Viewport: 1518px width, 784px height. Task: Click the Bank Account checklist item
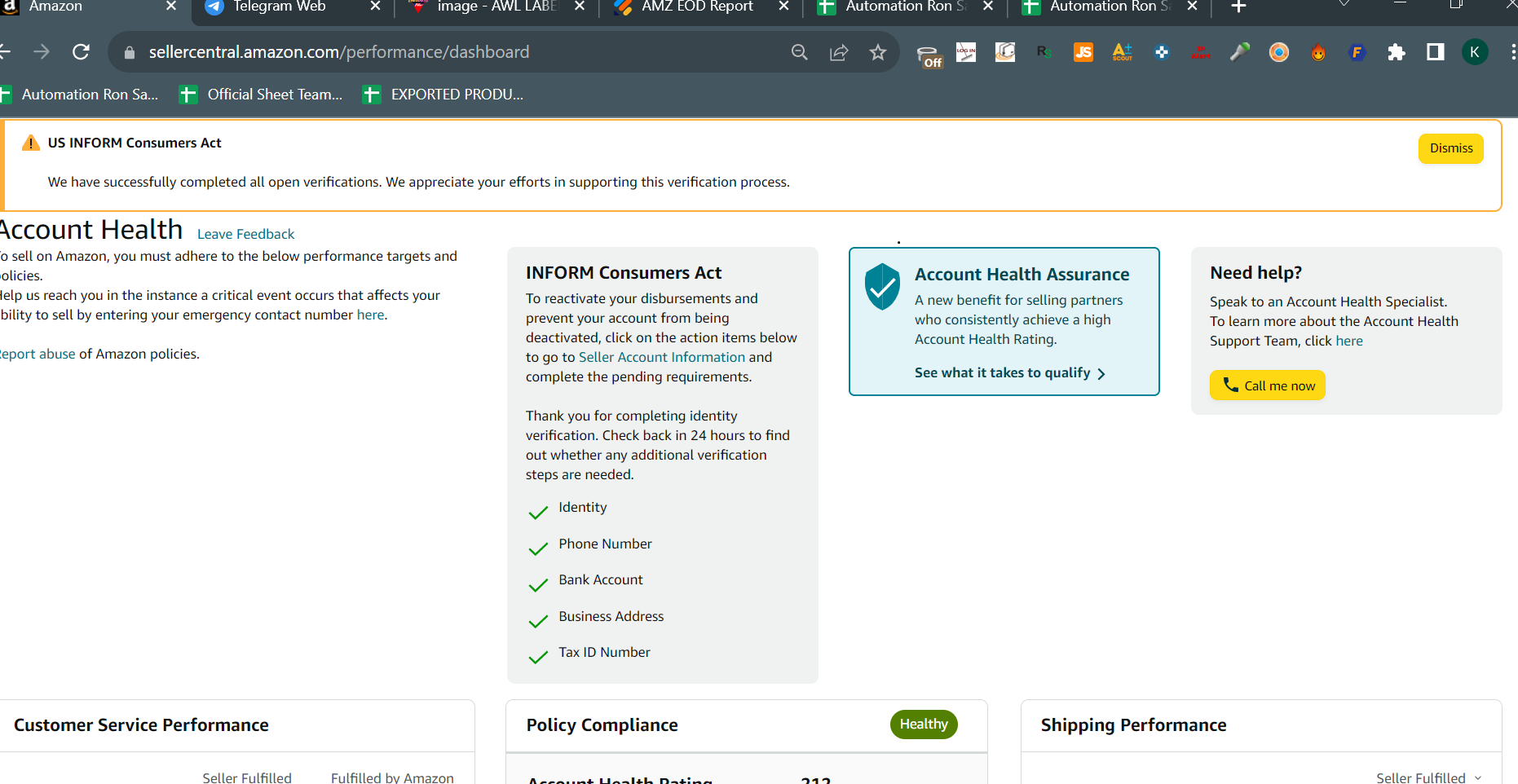pos(601,579)
